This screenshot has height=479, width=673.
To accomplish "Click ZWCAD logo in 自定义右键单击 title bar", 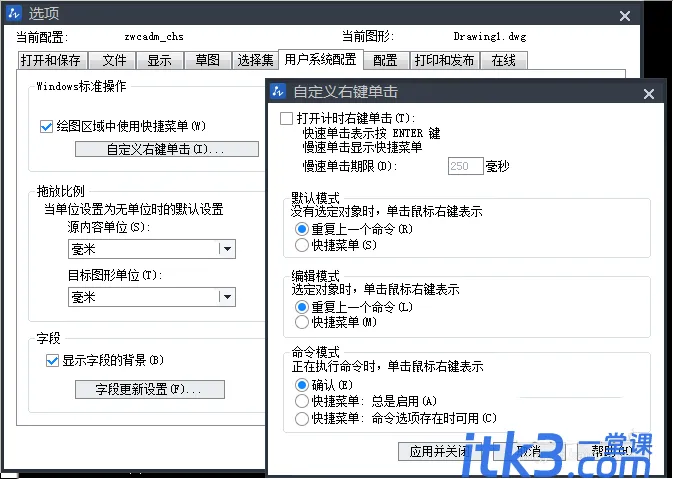I will [x=278, y=91].
